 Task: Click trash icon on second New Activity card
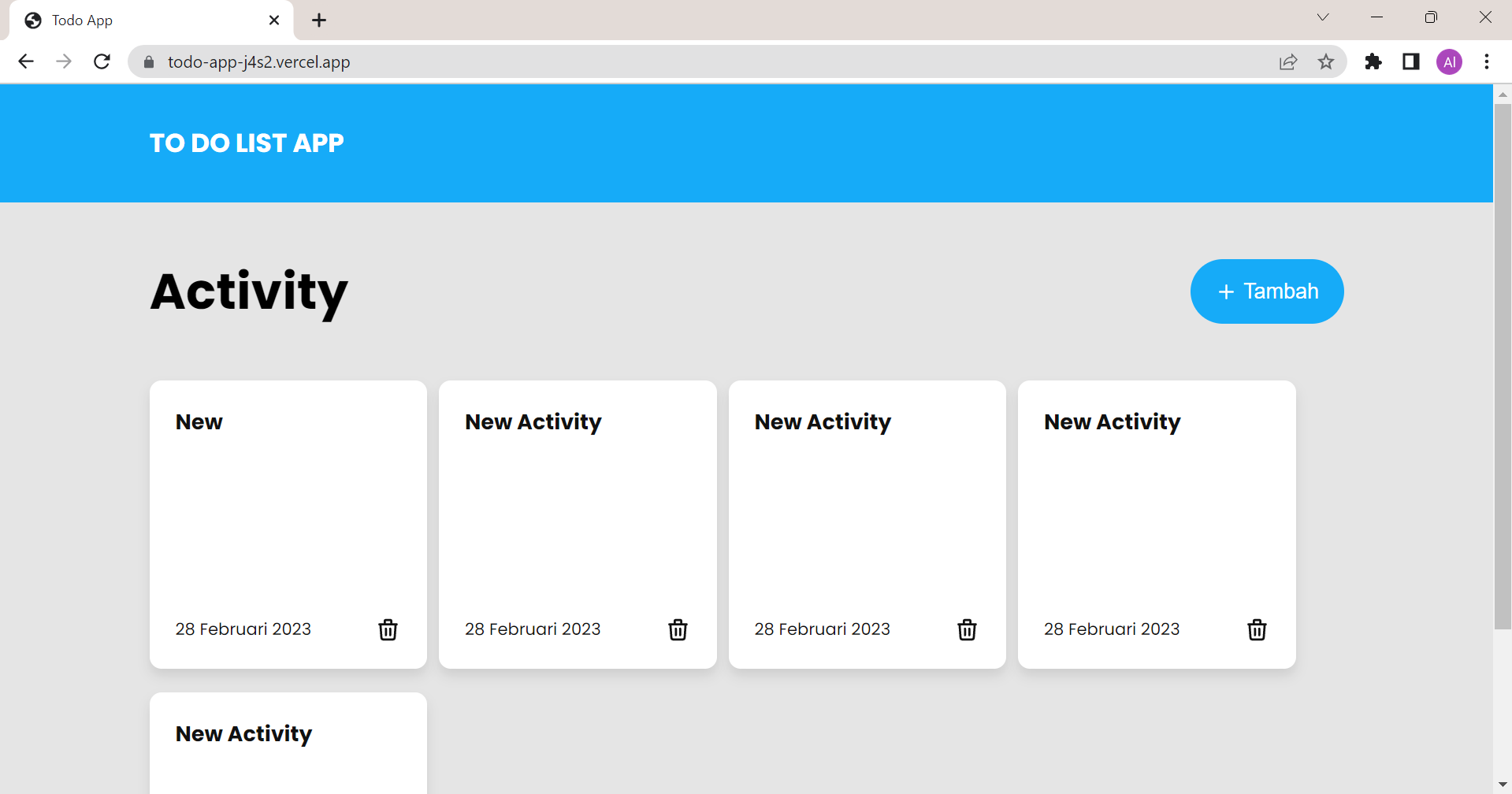(x=678, y=629)
